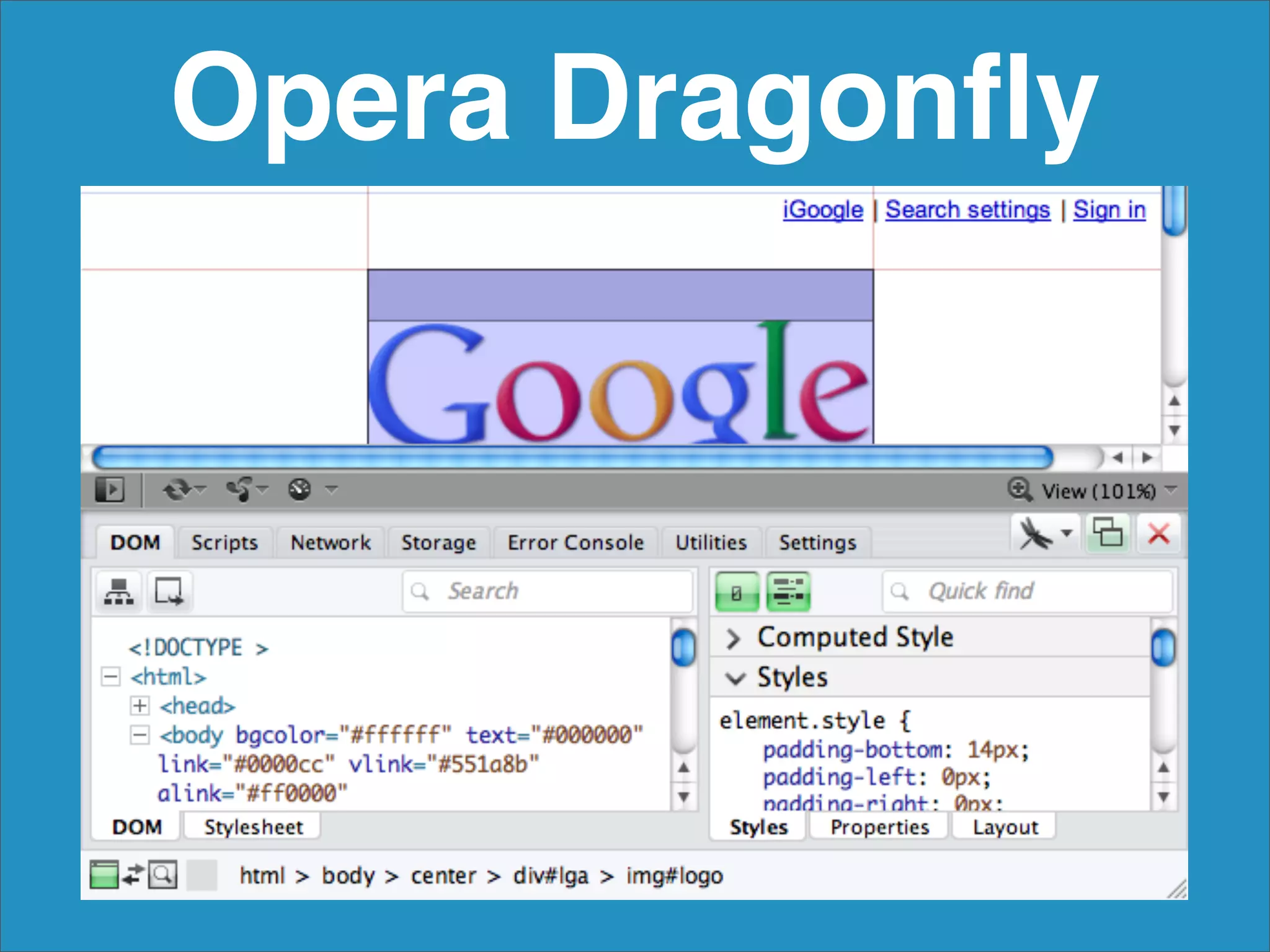Click the alink="#ff0000" attribute
The height and width of the screenshot is (952, 1270).
coord(252,793)
